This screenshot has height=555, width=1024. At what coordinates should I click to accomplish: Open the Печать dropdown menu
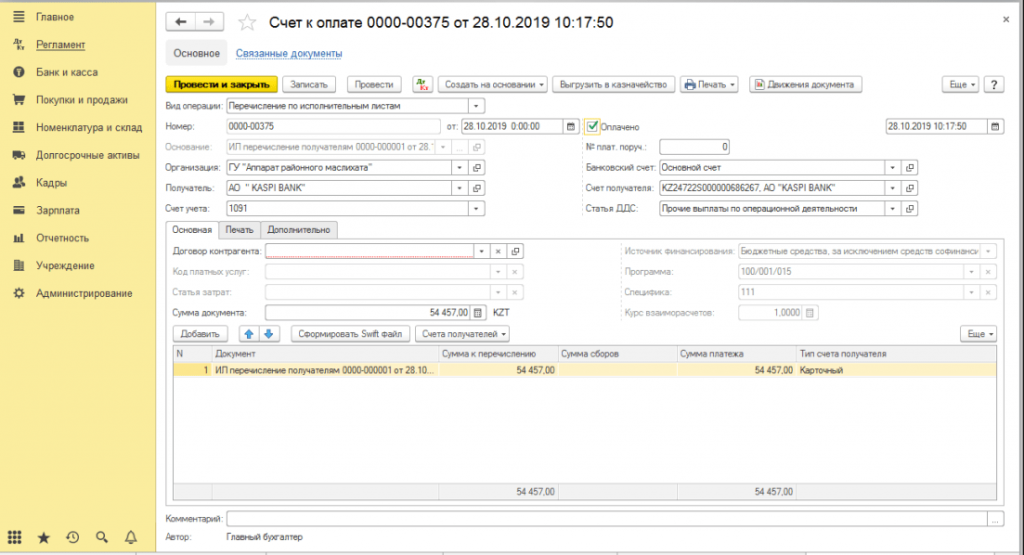click(709, 85)
